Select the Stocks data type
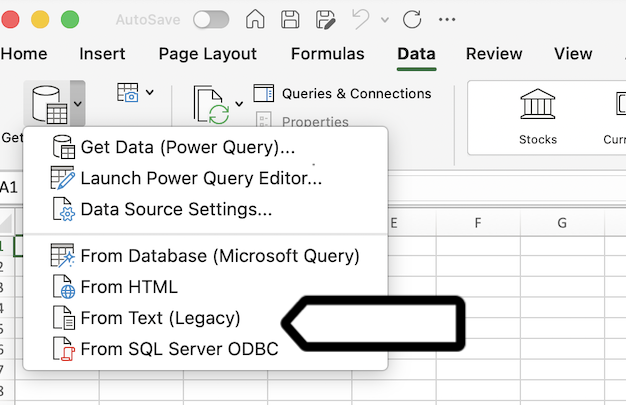This screenshot has height=405, width=626. 538,117
